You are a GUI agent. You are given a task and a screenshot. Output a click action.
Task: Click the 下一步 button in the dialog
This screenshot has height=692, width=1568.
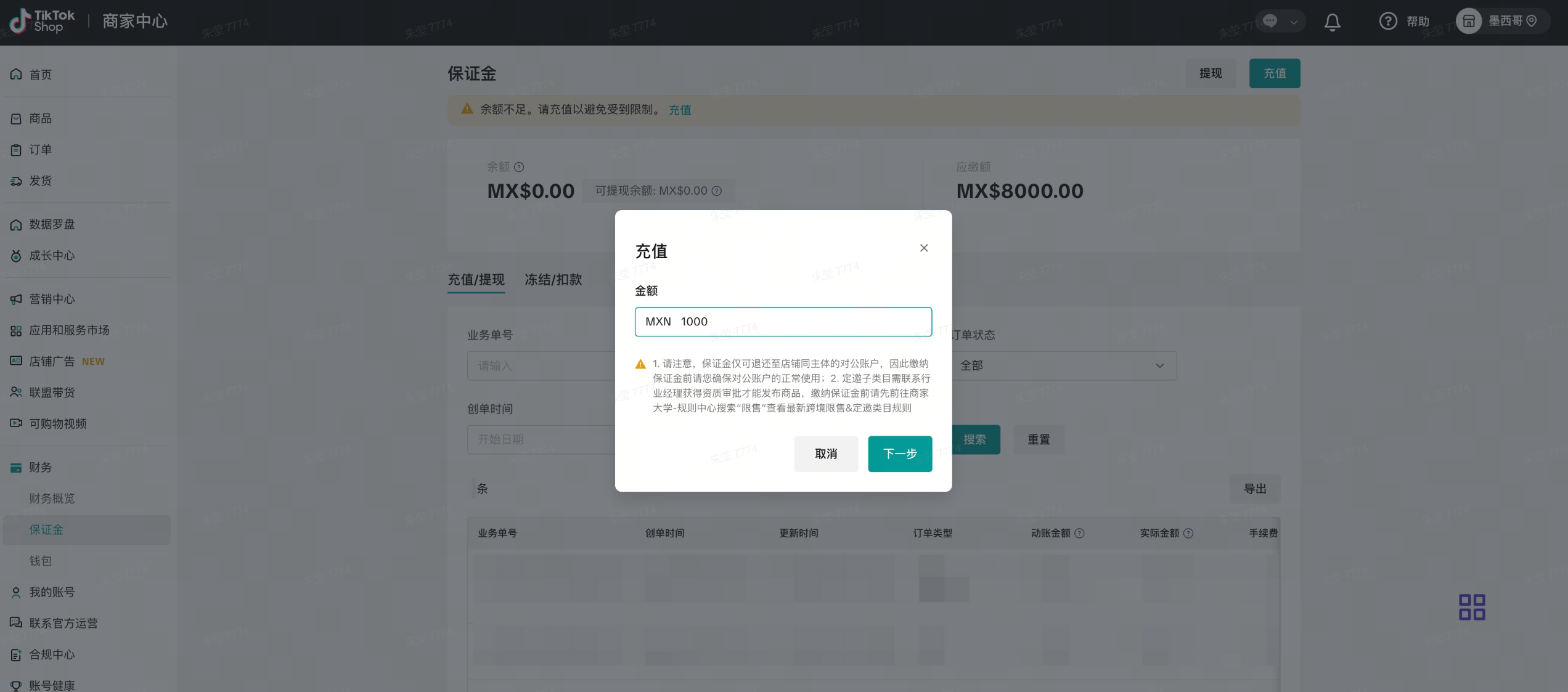[899, 454]
